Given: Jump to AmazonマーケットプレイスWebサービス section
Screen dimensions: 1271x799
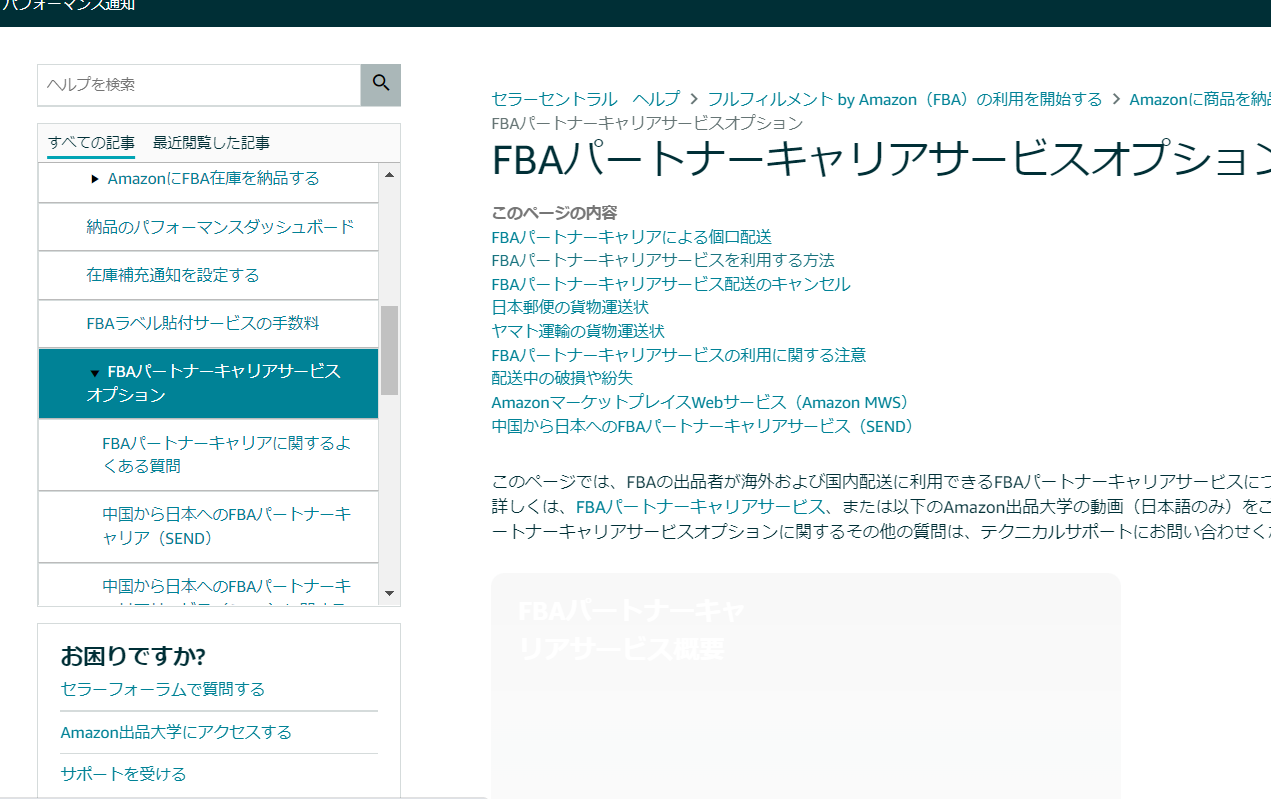Looking at the screenshot, I should 701,402.
